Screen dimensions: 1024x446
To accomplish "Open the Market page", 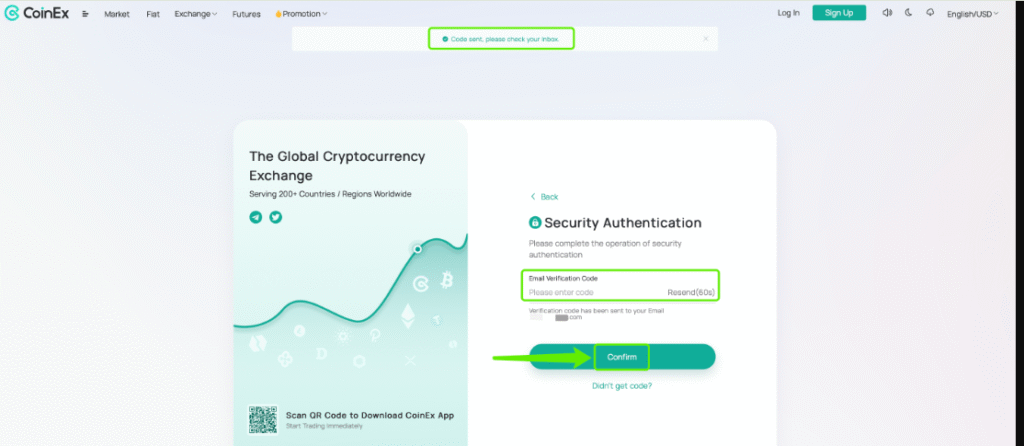I will tap(117, 14).
